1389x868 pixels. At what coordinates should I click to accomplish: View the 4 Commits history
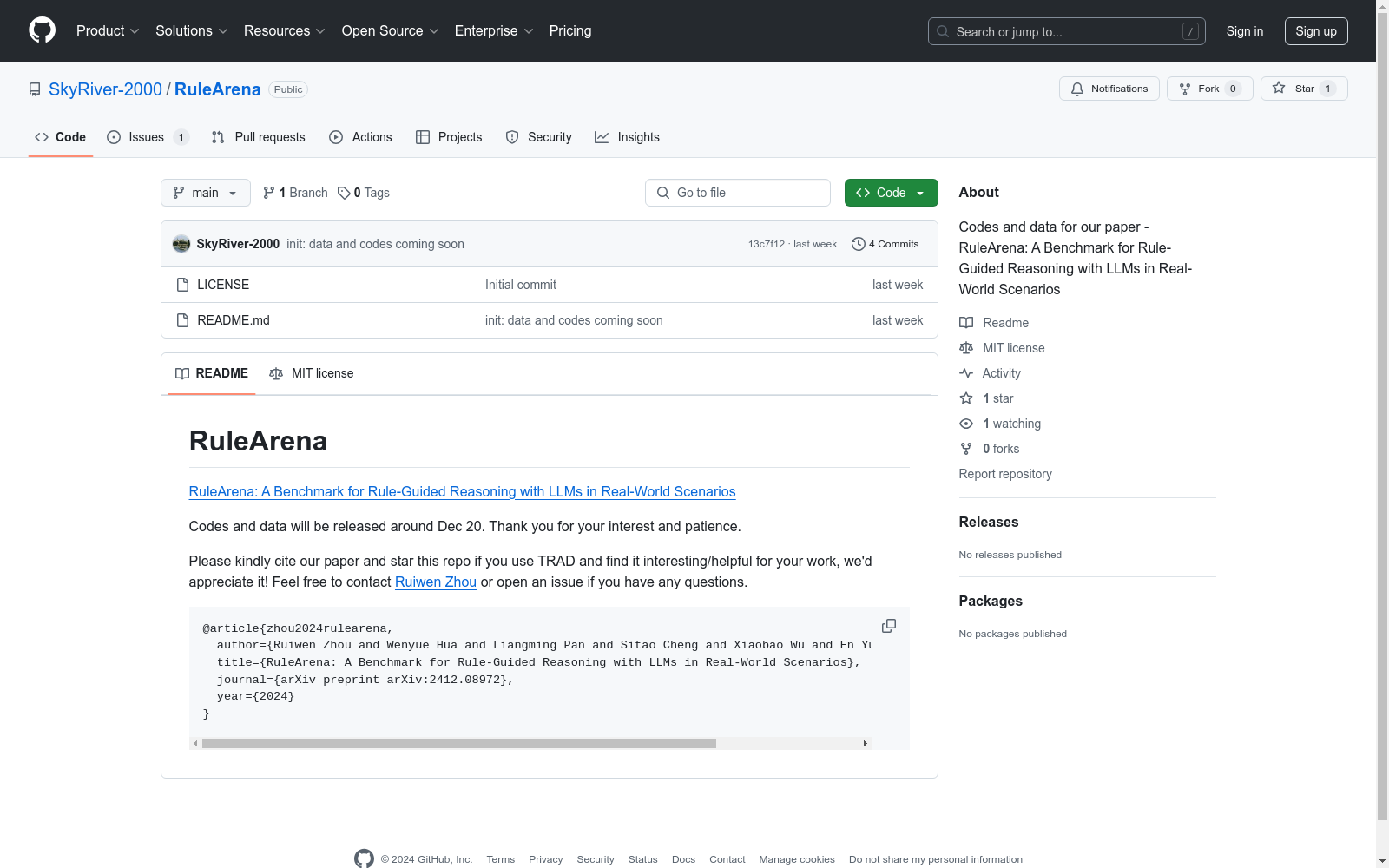885,244
